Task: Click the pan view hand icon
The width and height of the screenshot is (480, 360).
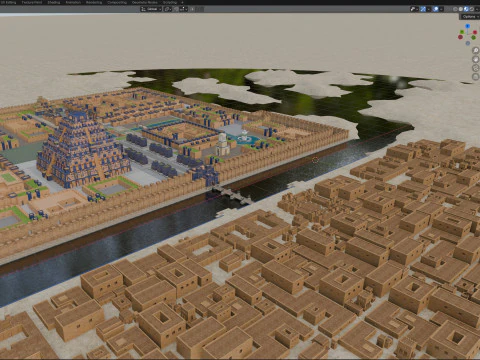Action: coord(476,59)
